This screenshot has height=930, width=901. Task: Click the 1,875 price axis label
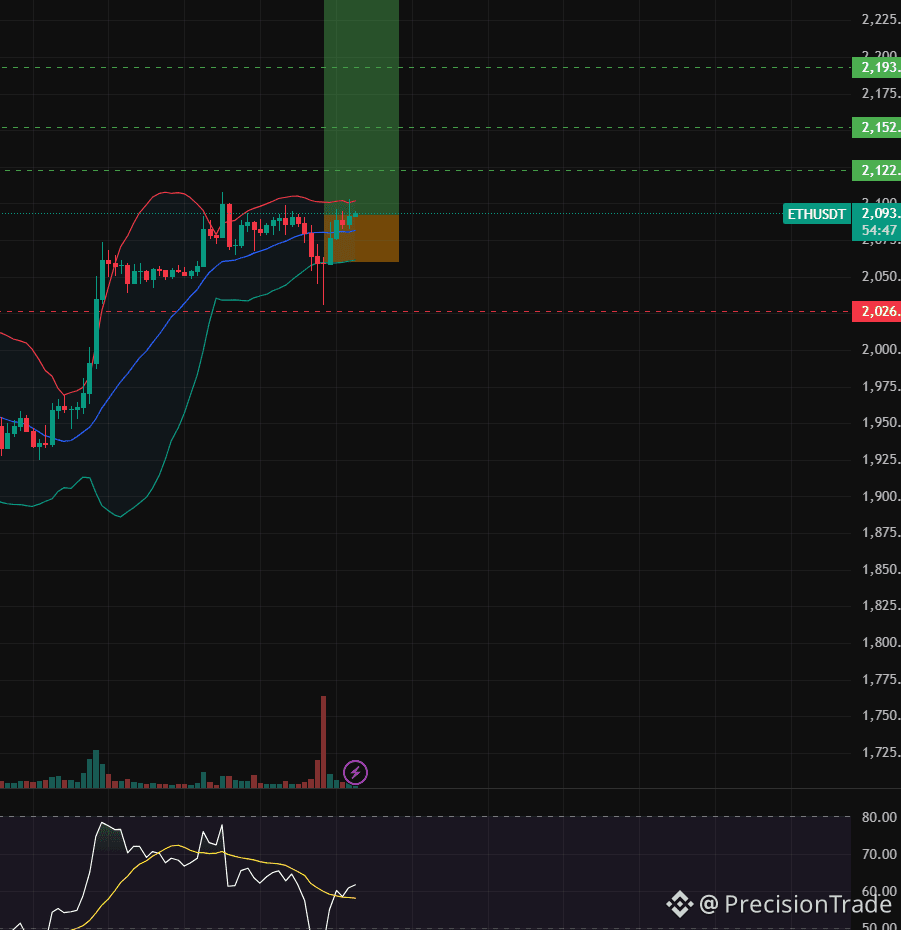pos(880,533)
